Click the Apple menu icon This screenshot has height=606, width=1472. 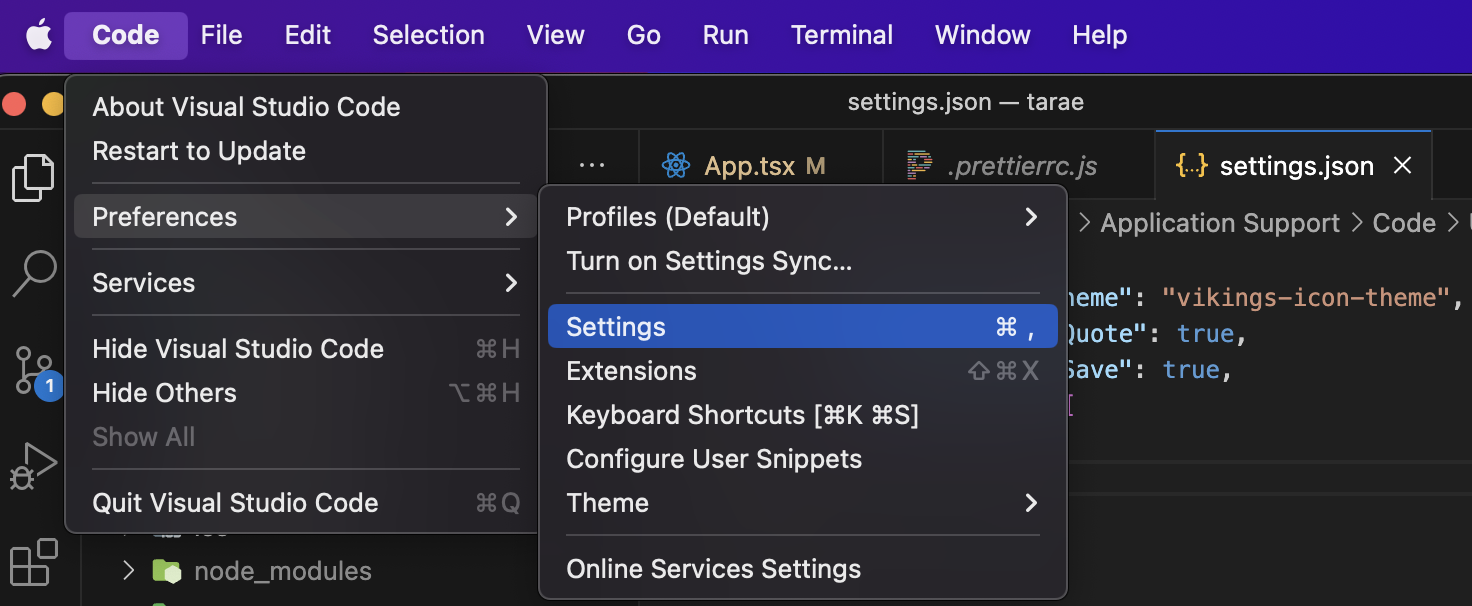38,36
